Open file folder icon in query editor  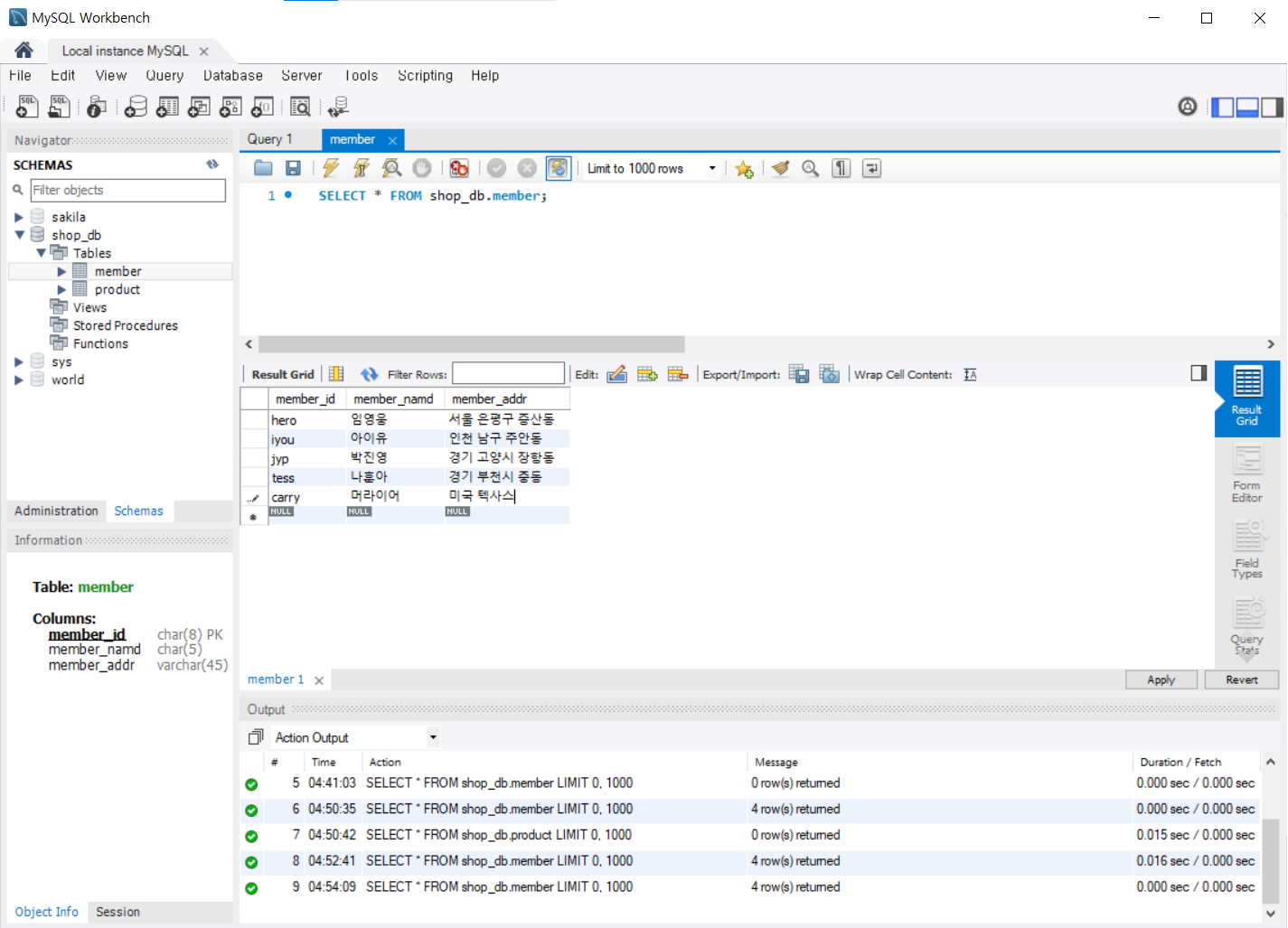(263, 168)
